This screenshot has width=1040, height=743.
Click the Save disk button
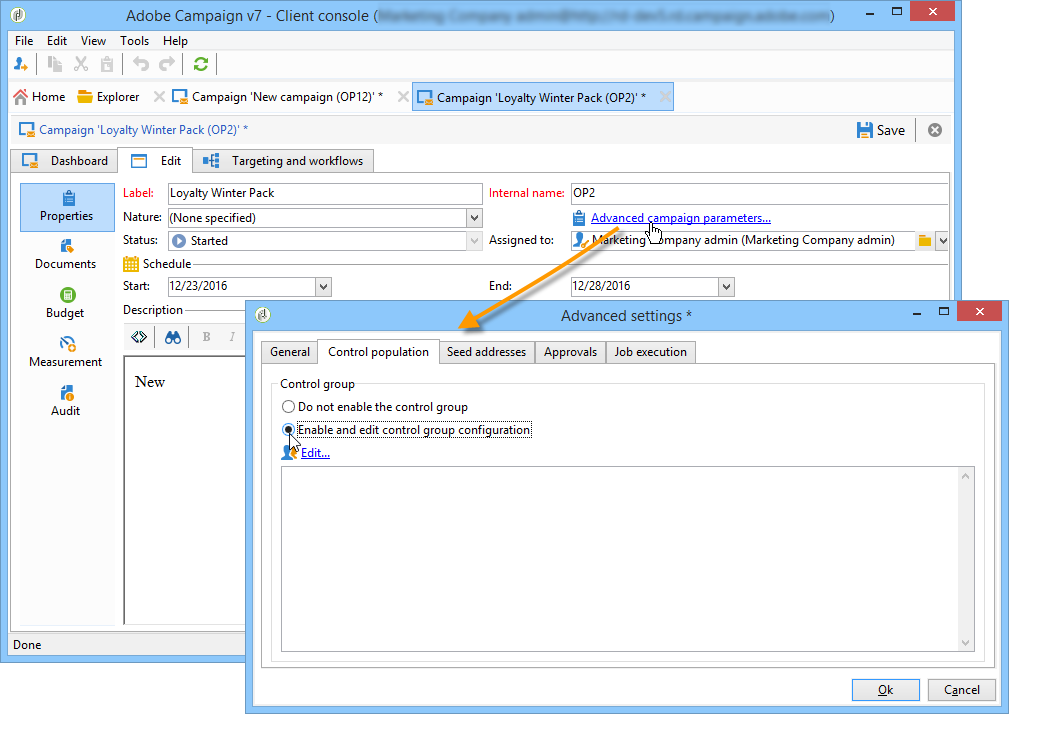(x=881, y=130)
